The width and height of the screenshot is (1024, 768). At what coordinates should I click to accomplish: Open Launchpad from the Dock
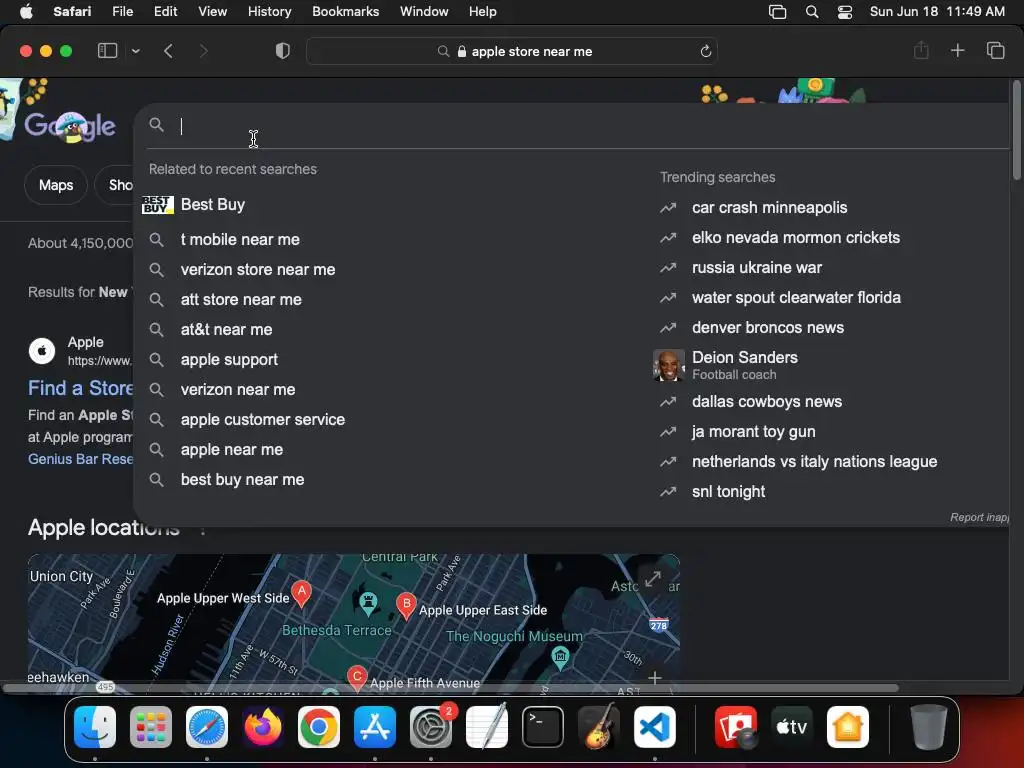(x=151, y=727)
